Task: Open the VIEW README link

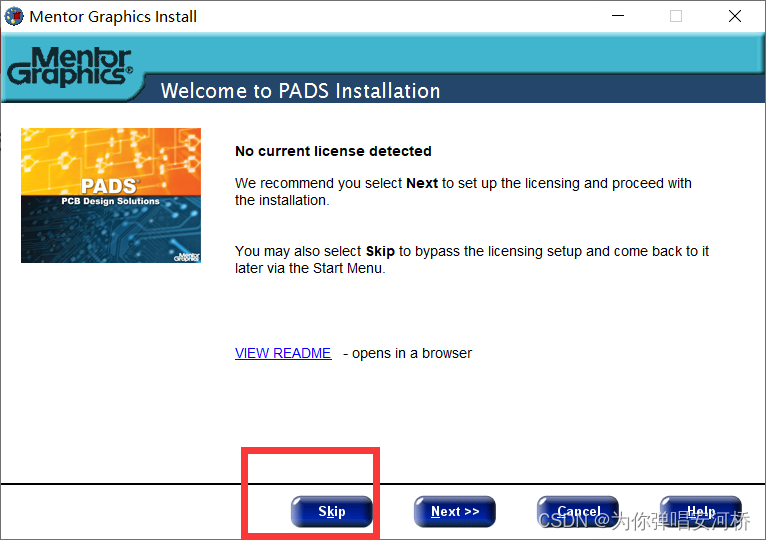Action: tap(283, 353)
